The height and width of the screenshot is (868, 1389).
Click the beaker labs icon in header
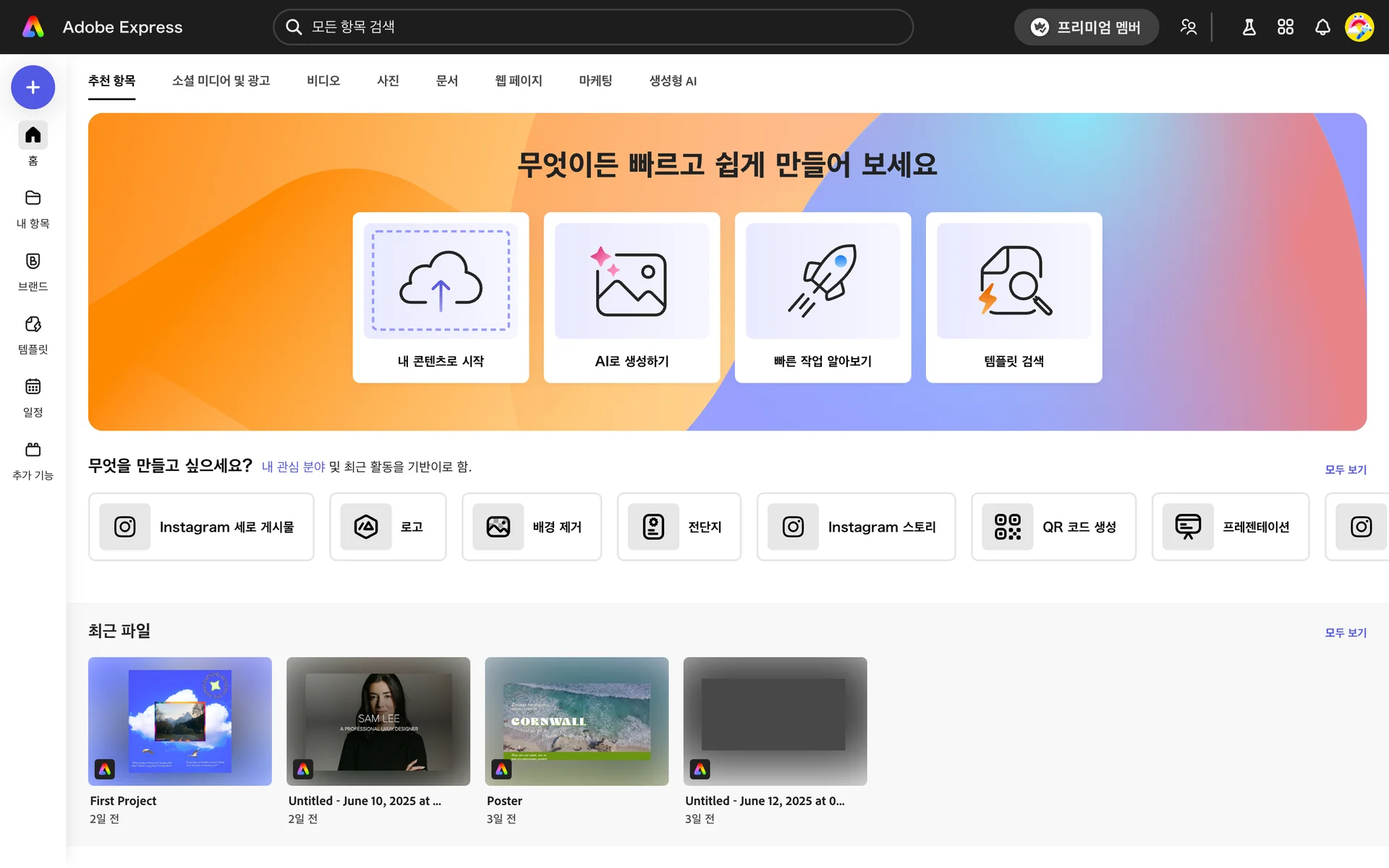pos(1249,27)
